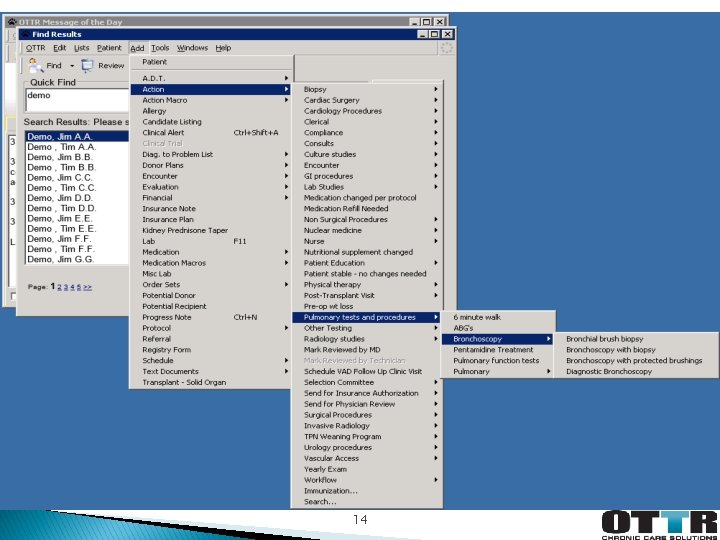Choose Clinical Alert menu entry
Screen dimensions: 720x540
pos(211,133)
